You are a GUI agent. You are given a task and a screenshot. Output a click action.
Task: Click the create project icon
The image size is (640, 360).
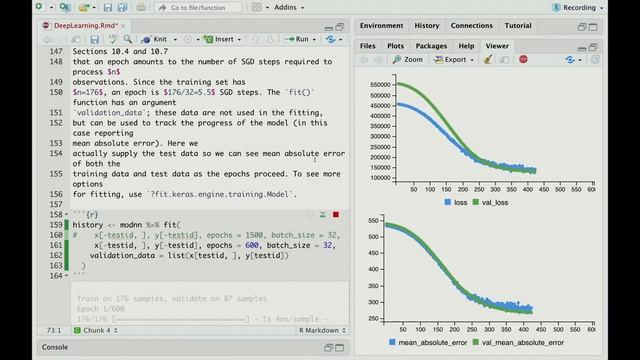click(x=65, y=7)
